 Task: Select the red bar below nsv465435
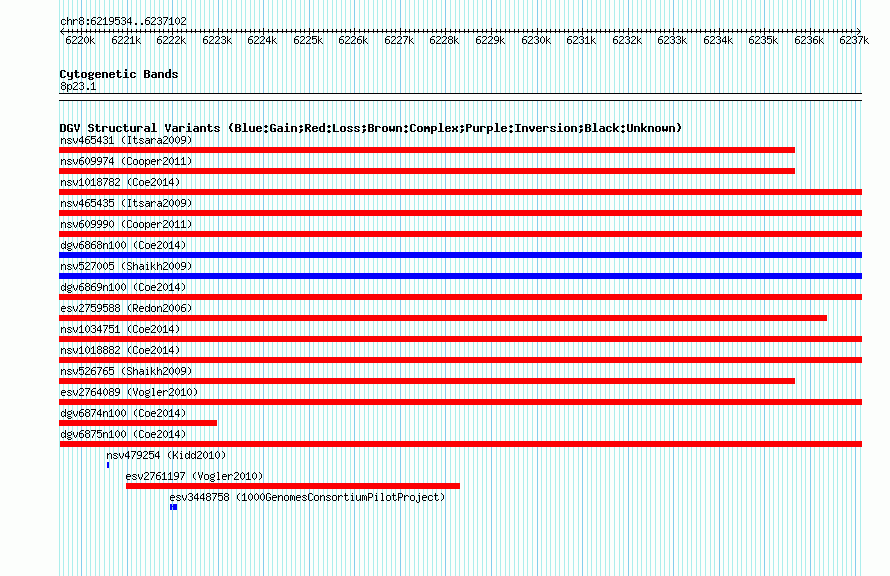(460, 213)
